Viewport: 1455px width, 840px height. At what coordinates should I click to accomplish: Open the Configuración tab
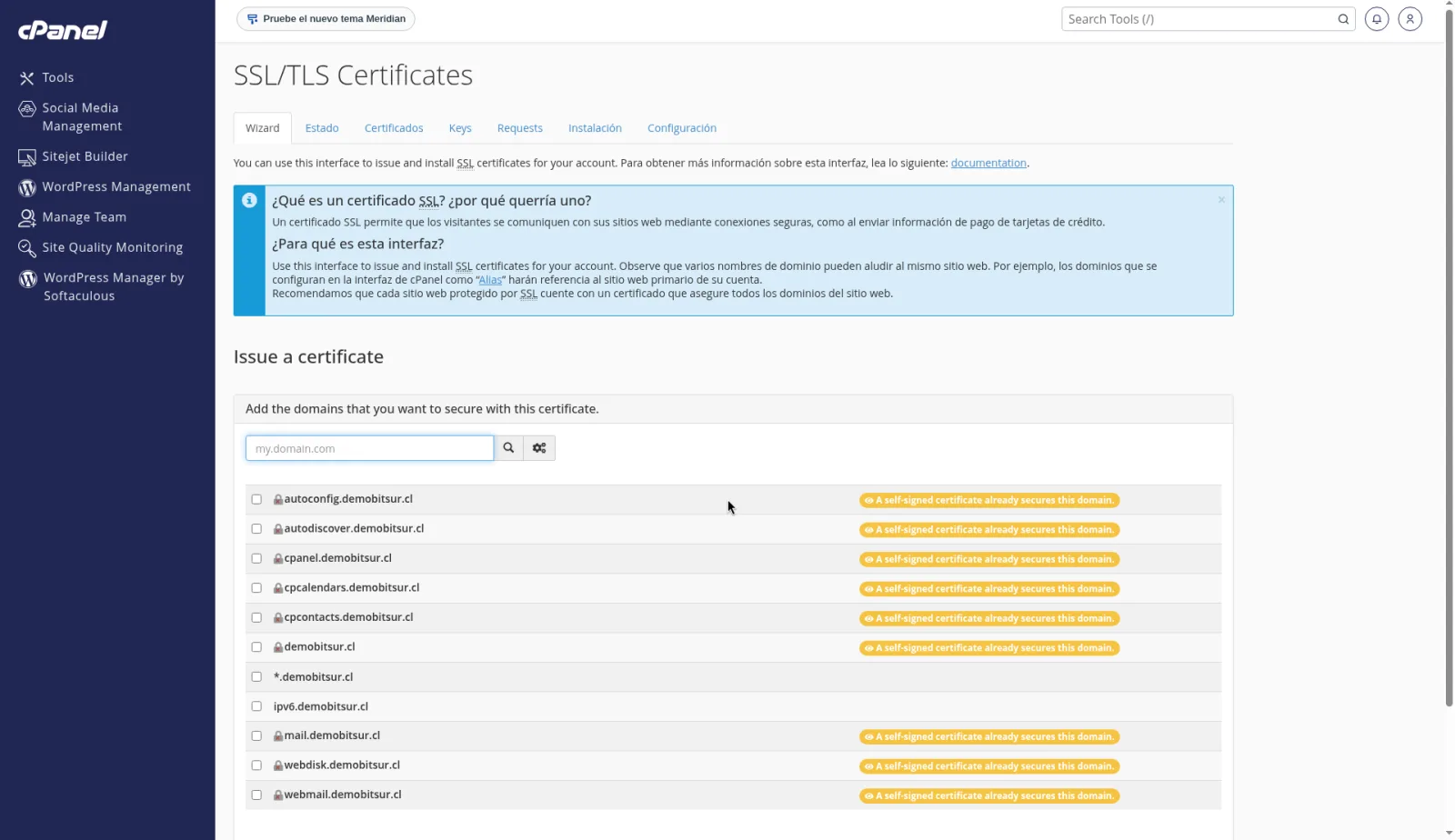point(682,128)
